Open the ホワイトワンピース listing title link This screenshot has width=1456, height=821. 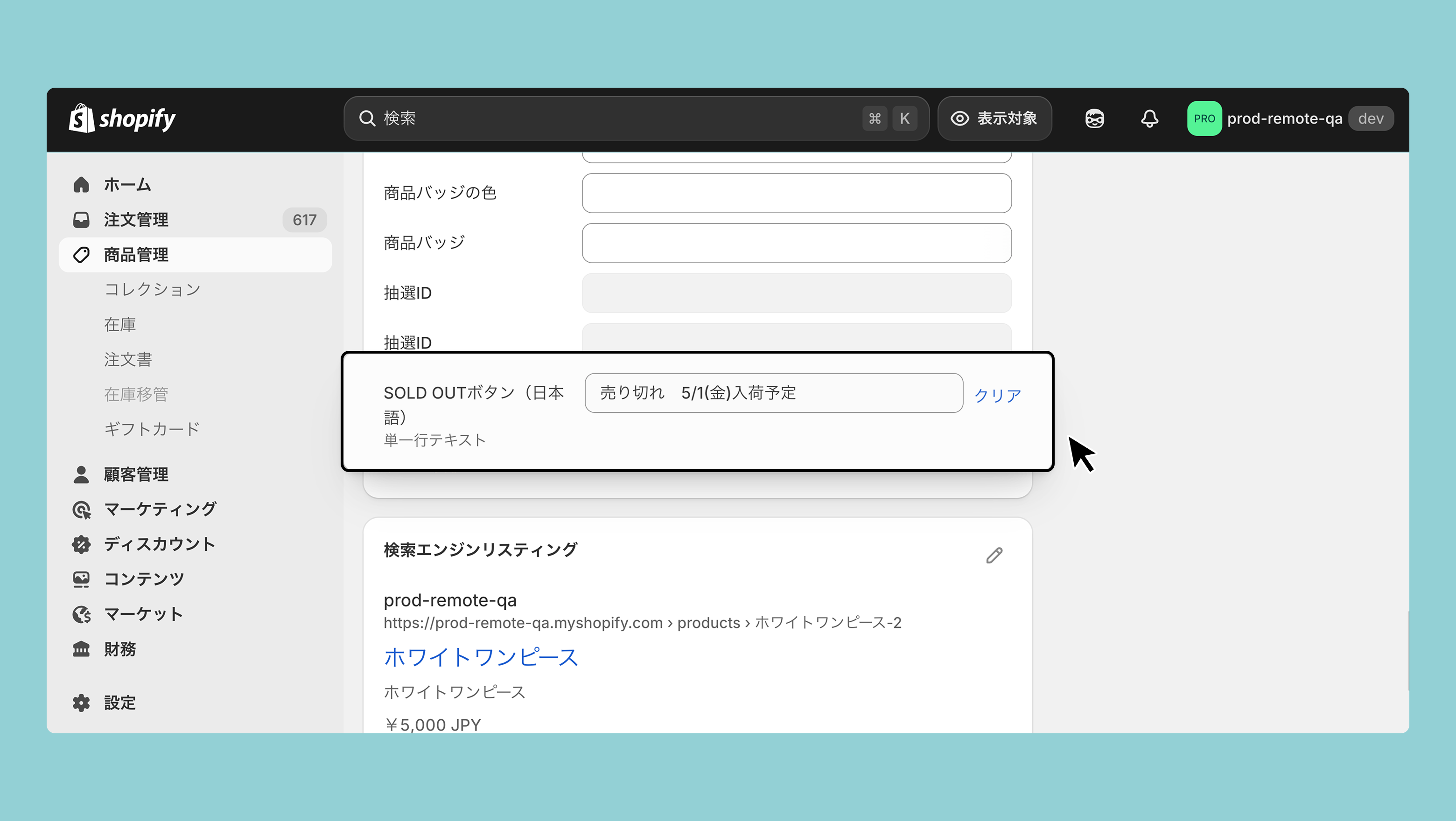(x=481, y=657)
